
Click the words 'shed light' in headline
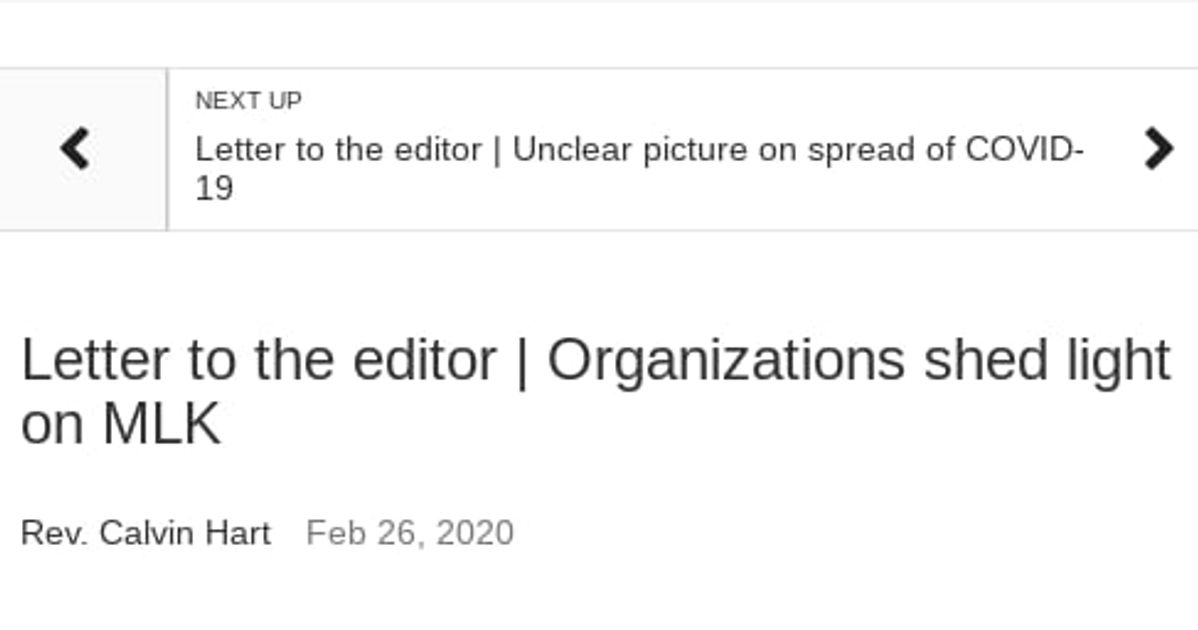[1047, 362]
